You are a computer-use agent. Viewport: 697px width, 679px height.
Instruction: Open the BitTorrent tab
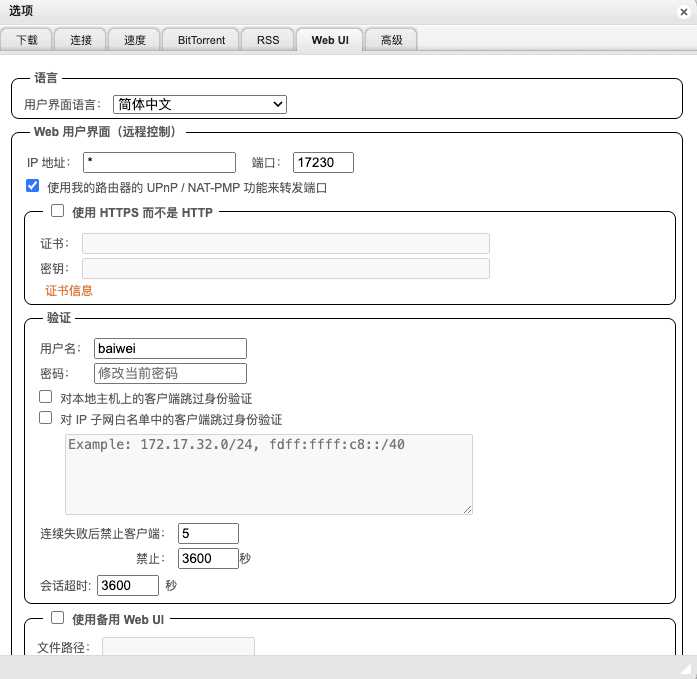[x=201, y=40]
